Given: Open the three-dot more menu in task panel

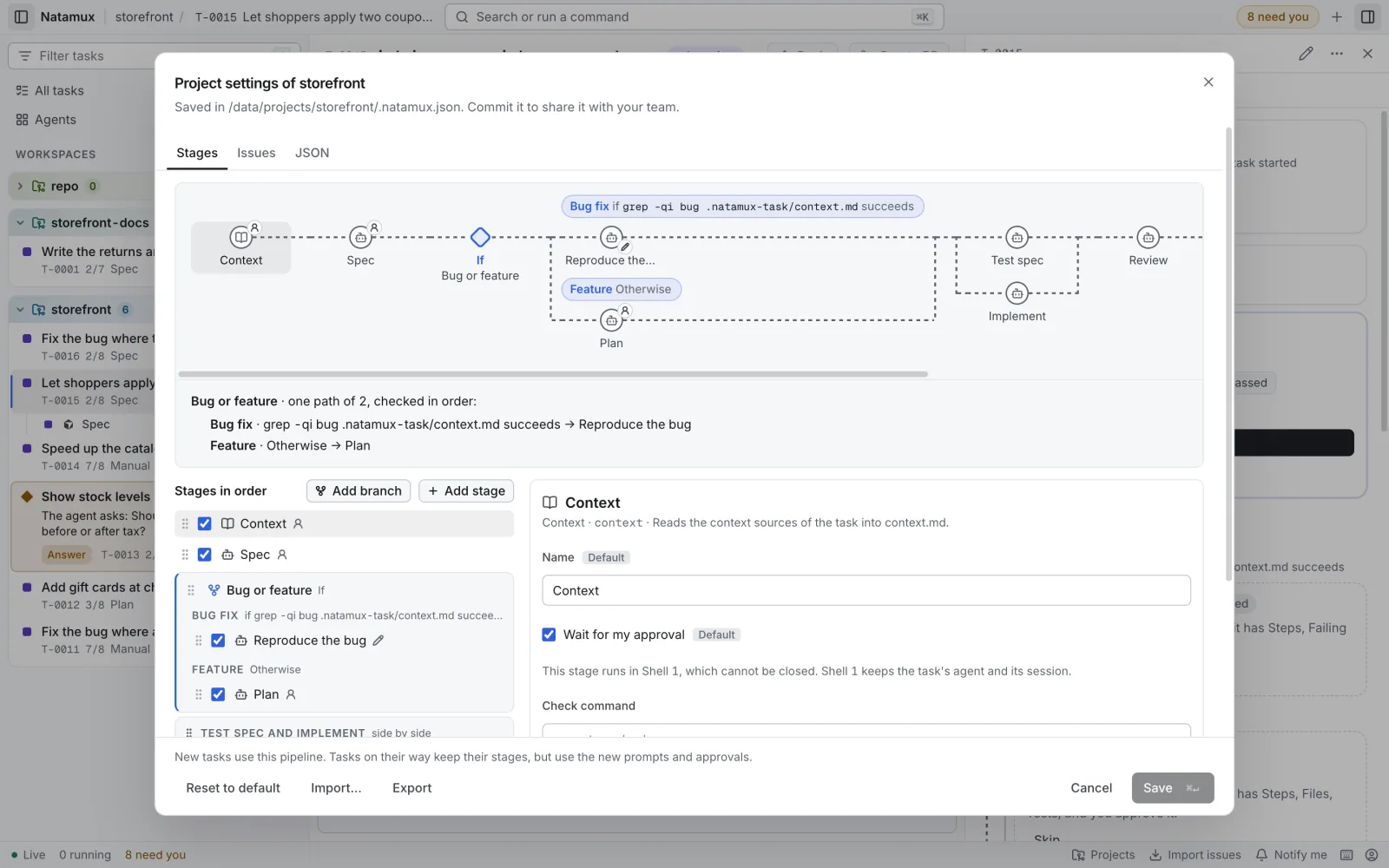Looking at the screenshot, I should click(1337, 54).
